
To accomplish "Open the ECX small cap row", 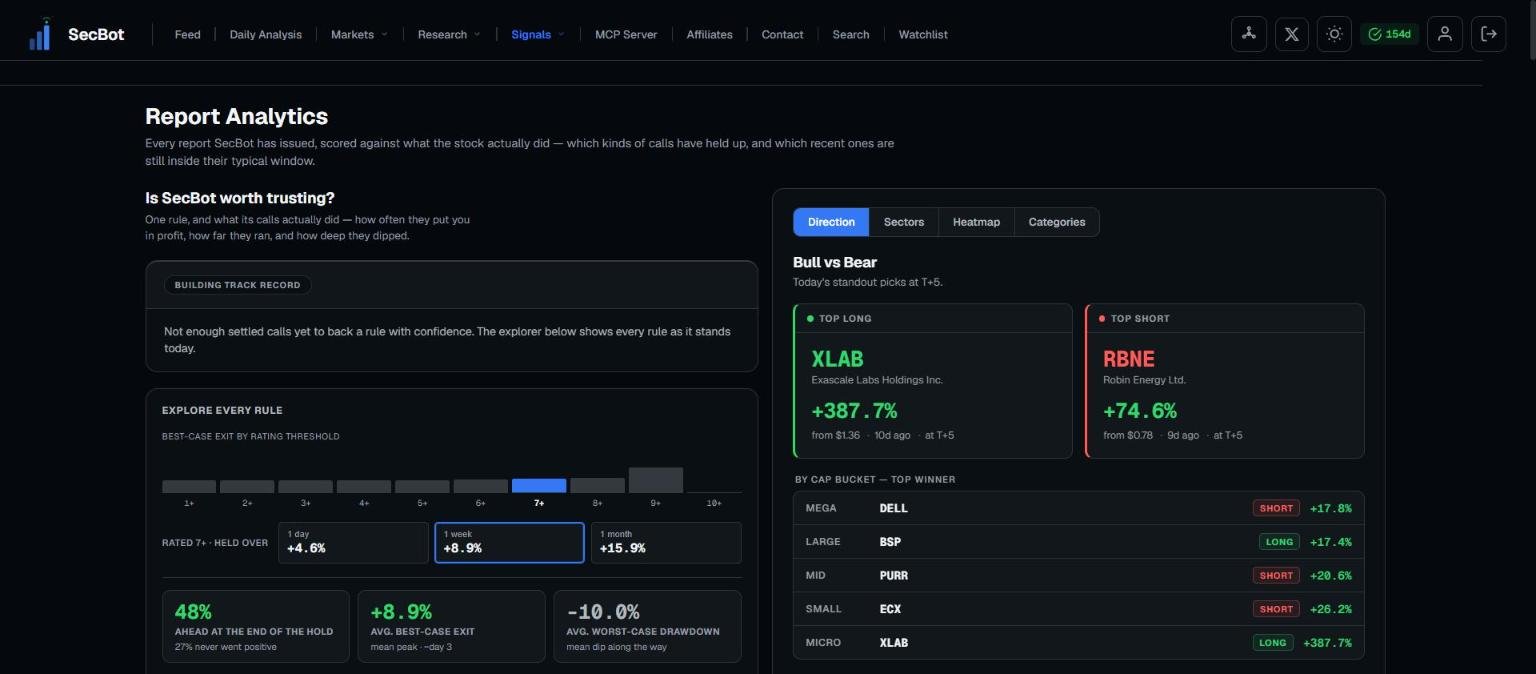I will (1079, 609).
